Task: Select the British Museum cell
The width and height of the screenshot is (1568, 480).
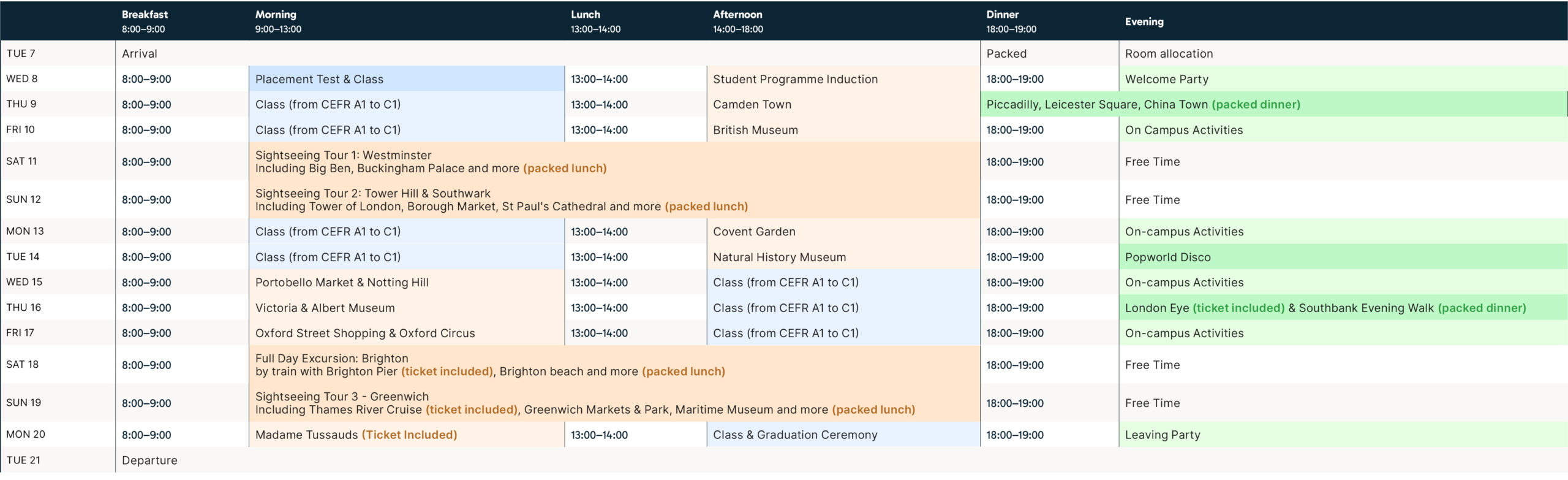Action: point(755,130)
